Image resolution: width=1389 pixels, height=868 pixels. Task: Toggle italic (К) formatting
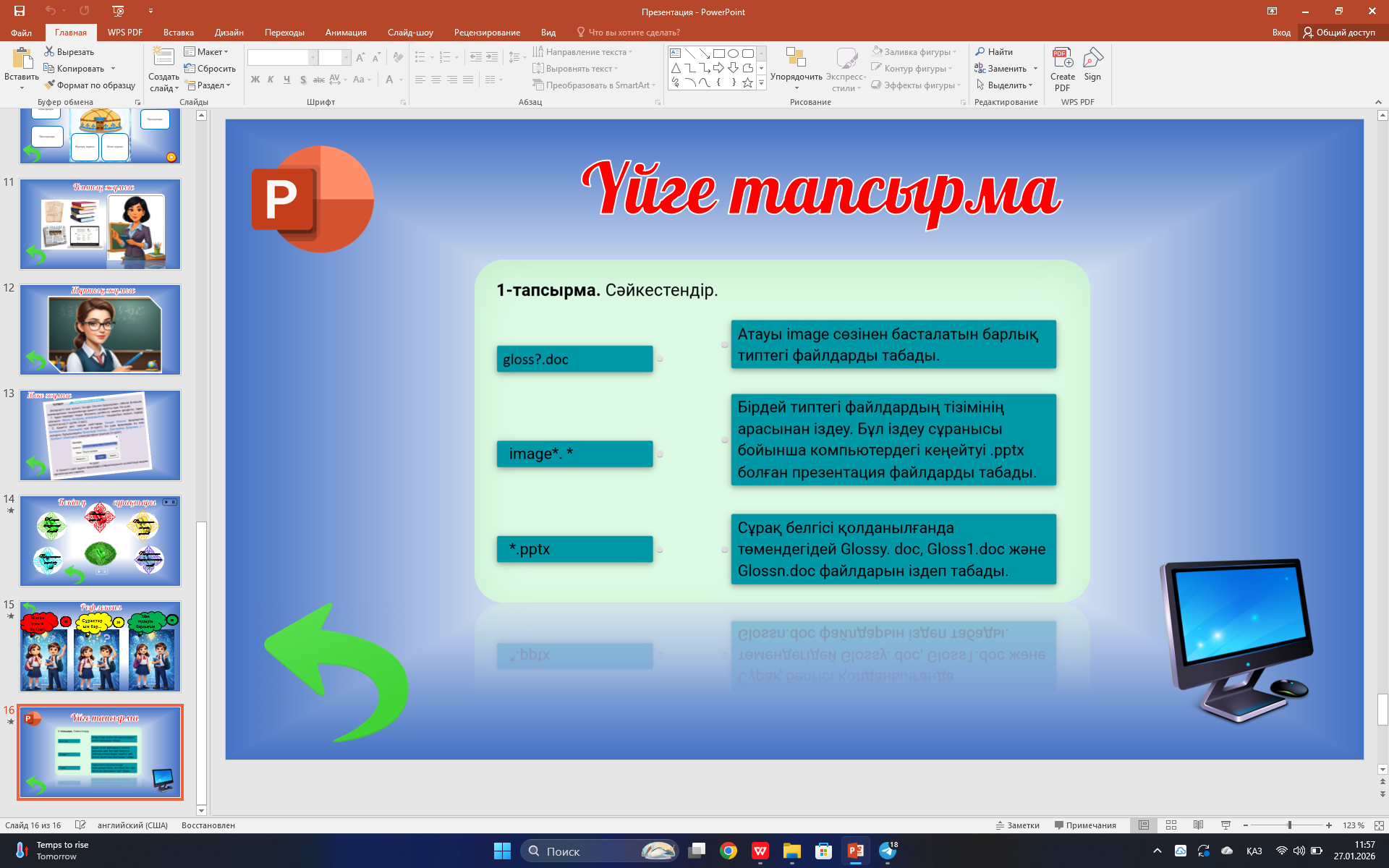[271, 80]
